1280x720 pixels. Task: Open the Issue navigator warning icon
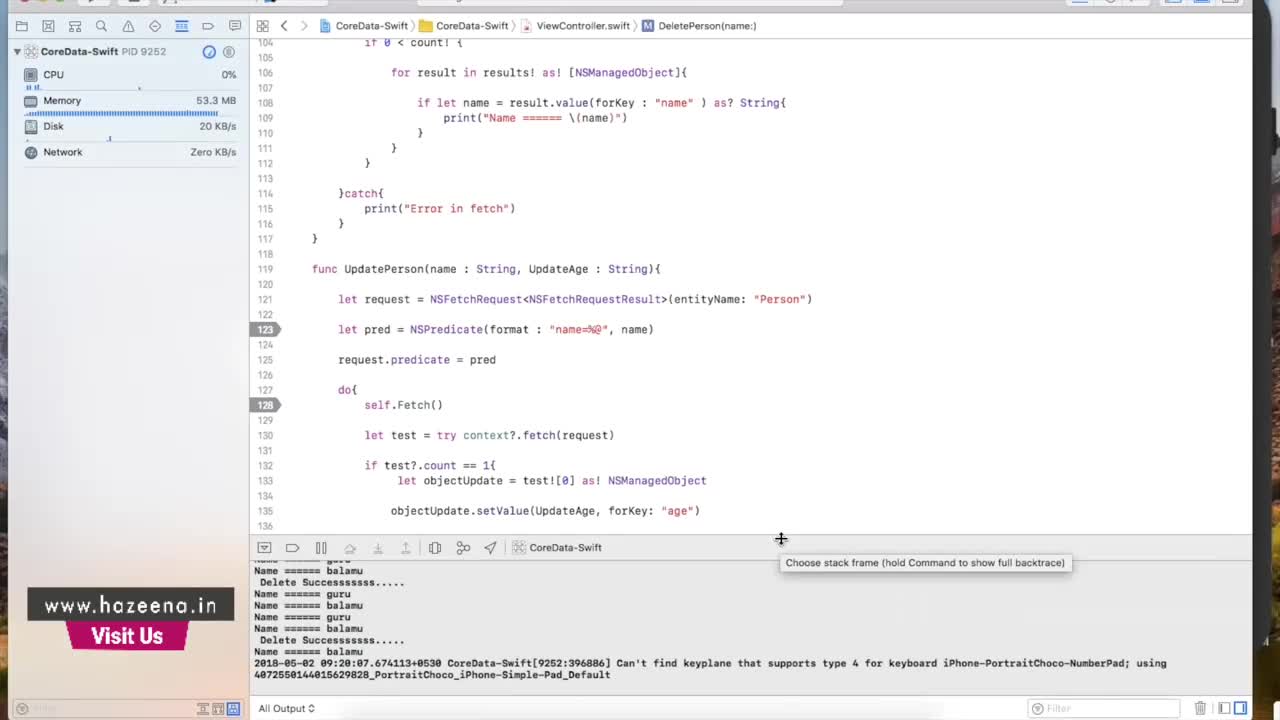128,26
